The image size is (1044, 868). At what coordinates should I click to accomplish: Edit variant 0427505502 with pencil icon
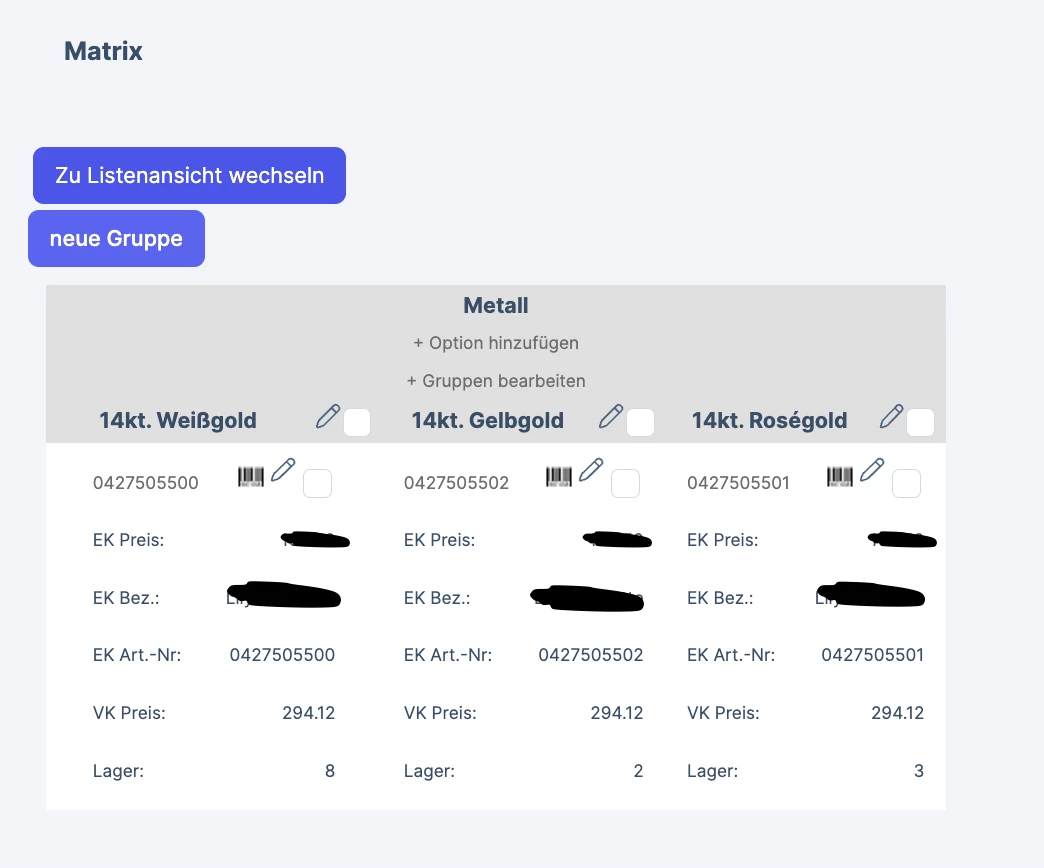591,470
